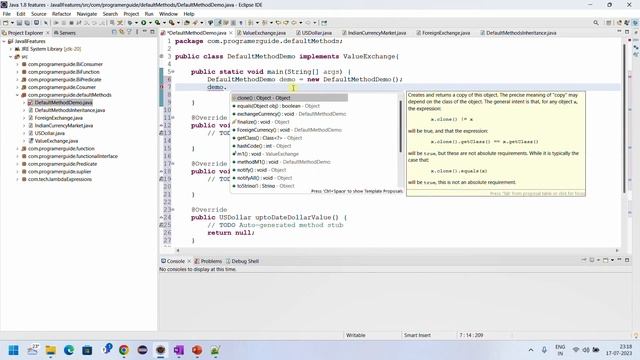Click the Debug bug toolbar icon
The height and width of the screenshot is (360, 640).
point(130,23)
